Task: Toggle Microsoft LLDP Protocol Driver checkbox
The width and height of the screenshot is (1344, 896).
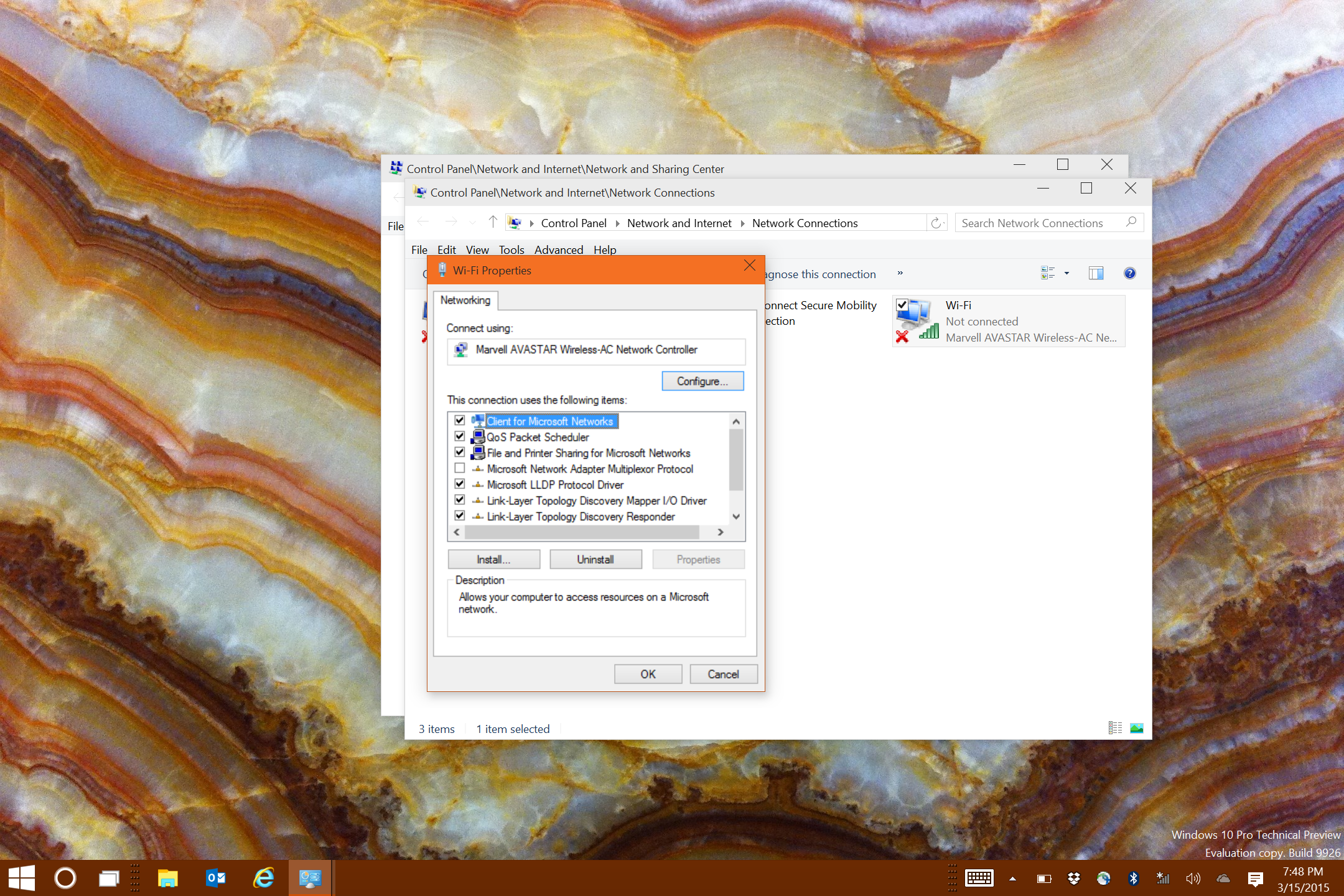Action: (460, 484)
